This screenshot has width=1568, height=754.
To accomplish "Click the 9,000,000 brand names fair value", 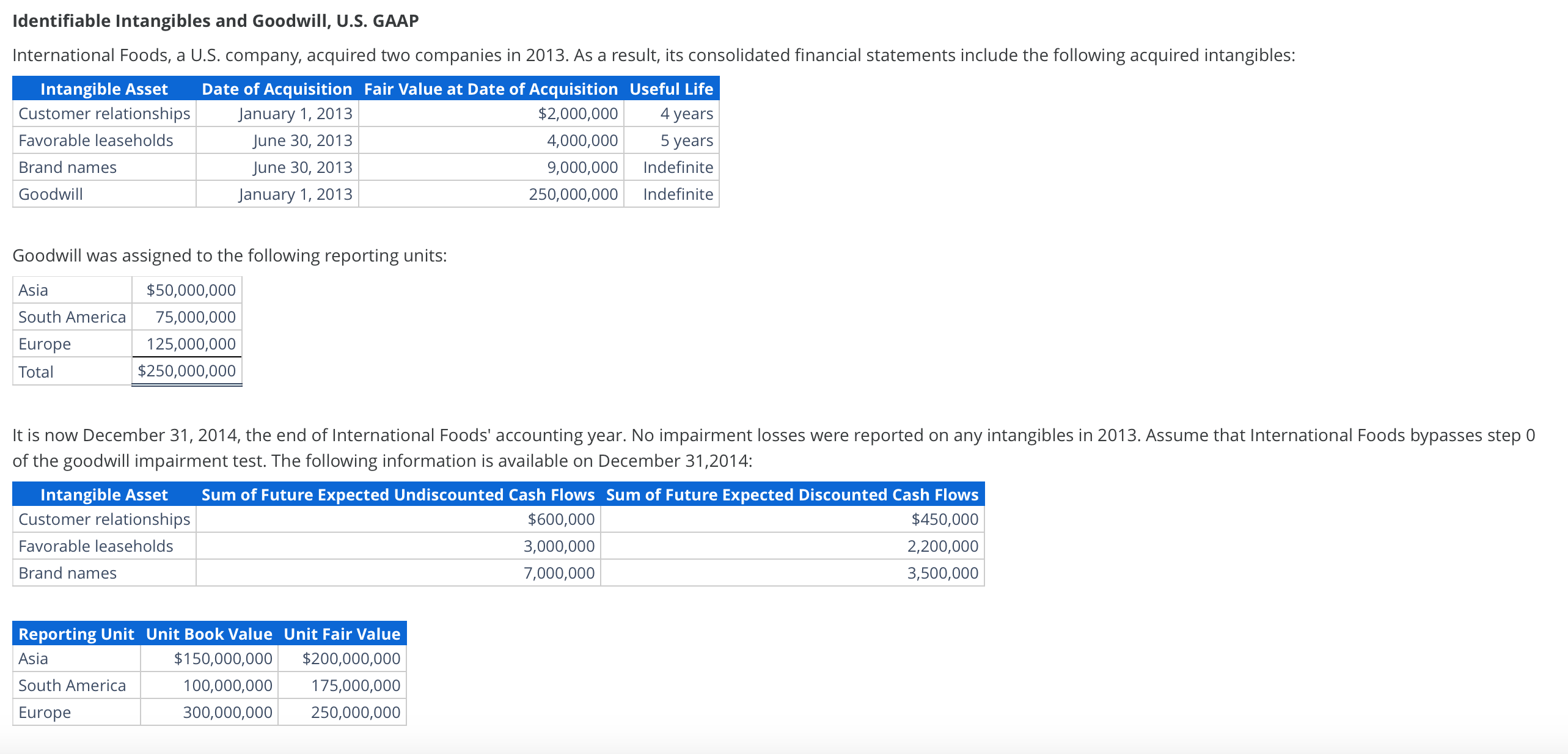I will tap(582, 167).
